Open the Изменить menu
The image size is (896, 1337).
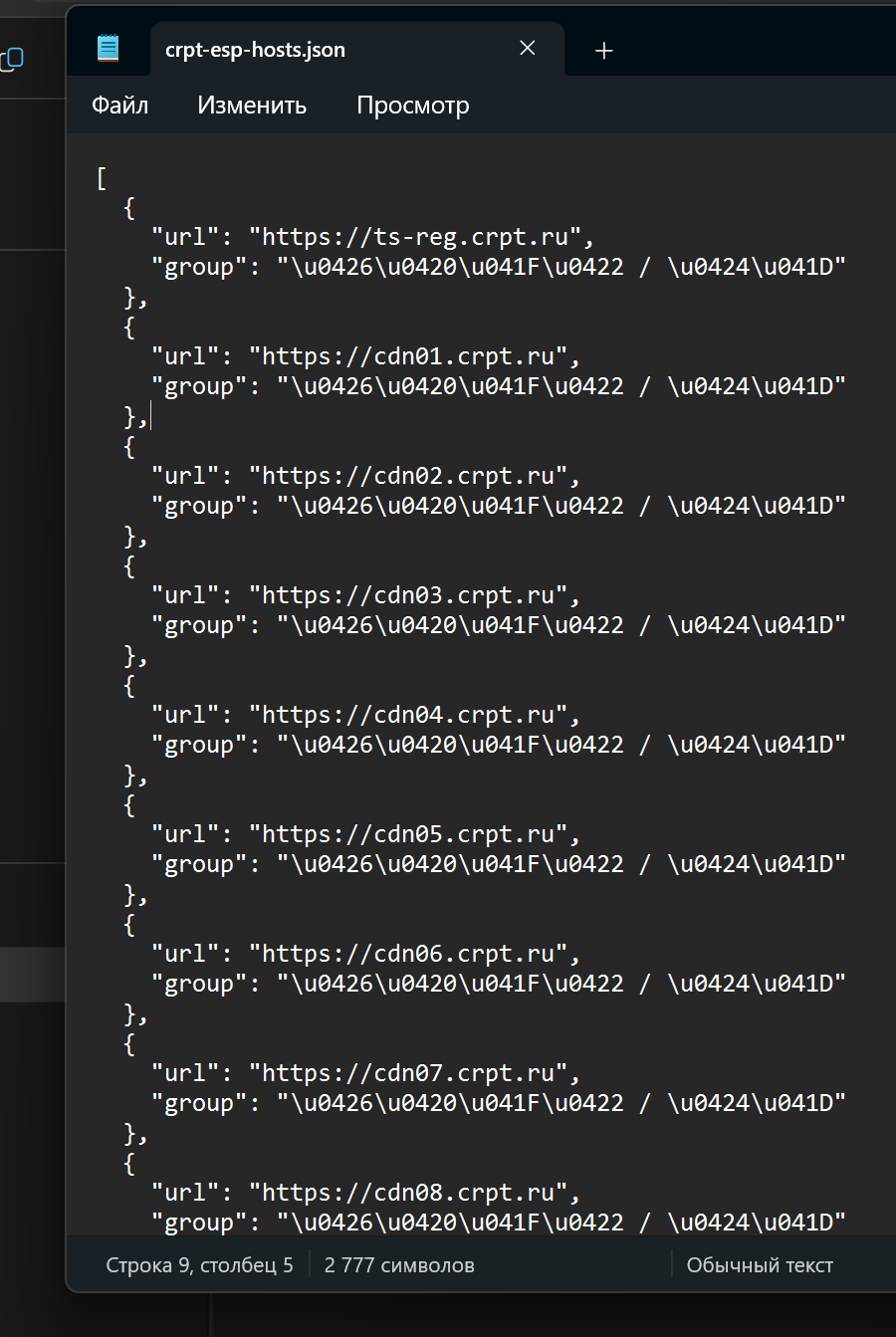coord(252,105)
